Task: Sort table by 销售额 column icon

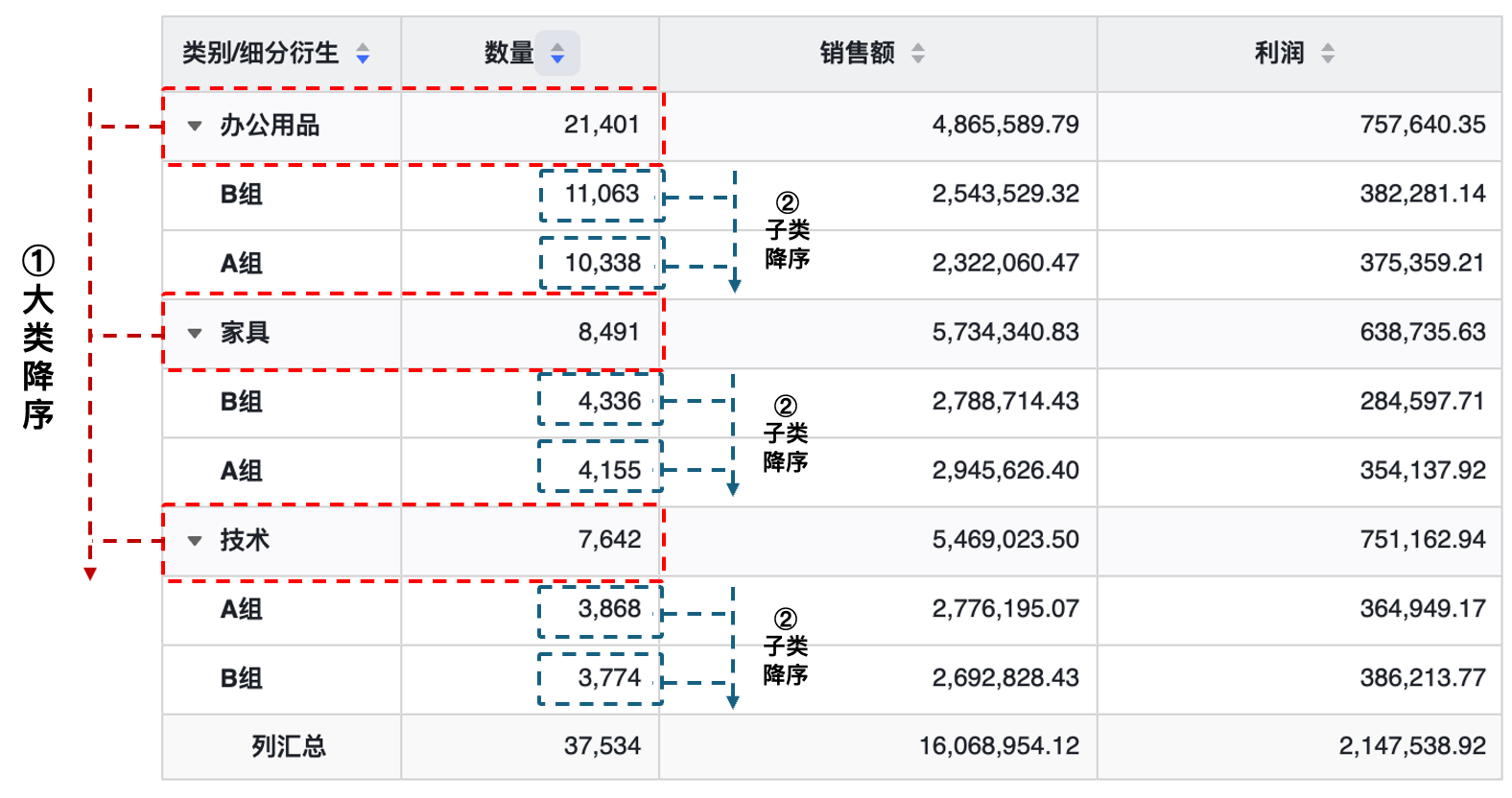Action: tap(918, 54)
